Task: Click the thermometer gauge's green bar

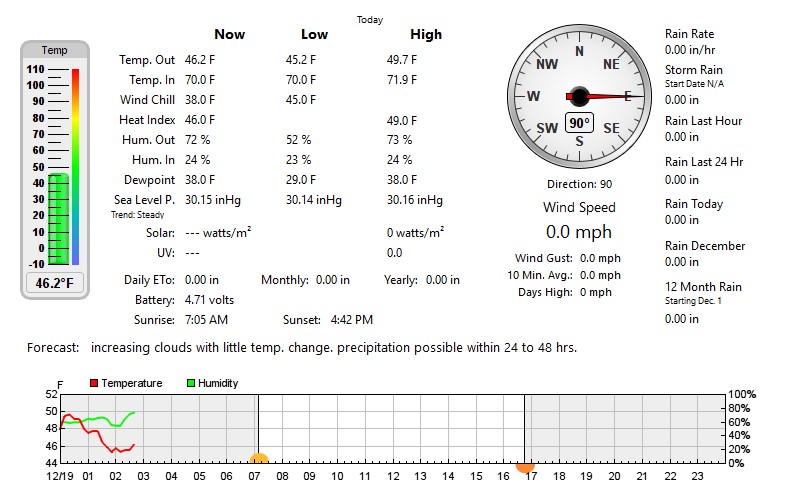Action: 58,218
